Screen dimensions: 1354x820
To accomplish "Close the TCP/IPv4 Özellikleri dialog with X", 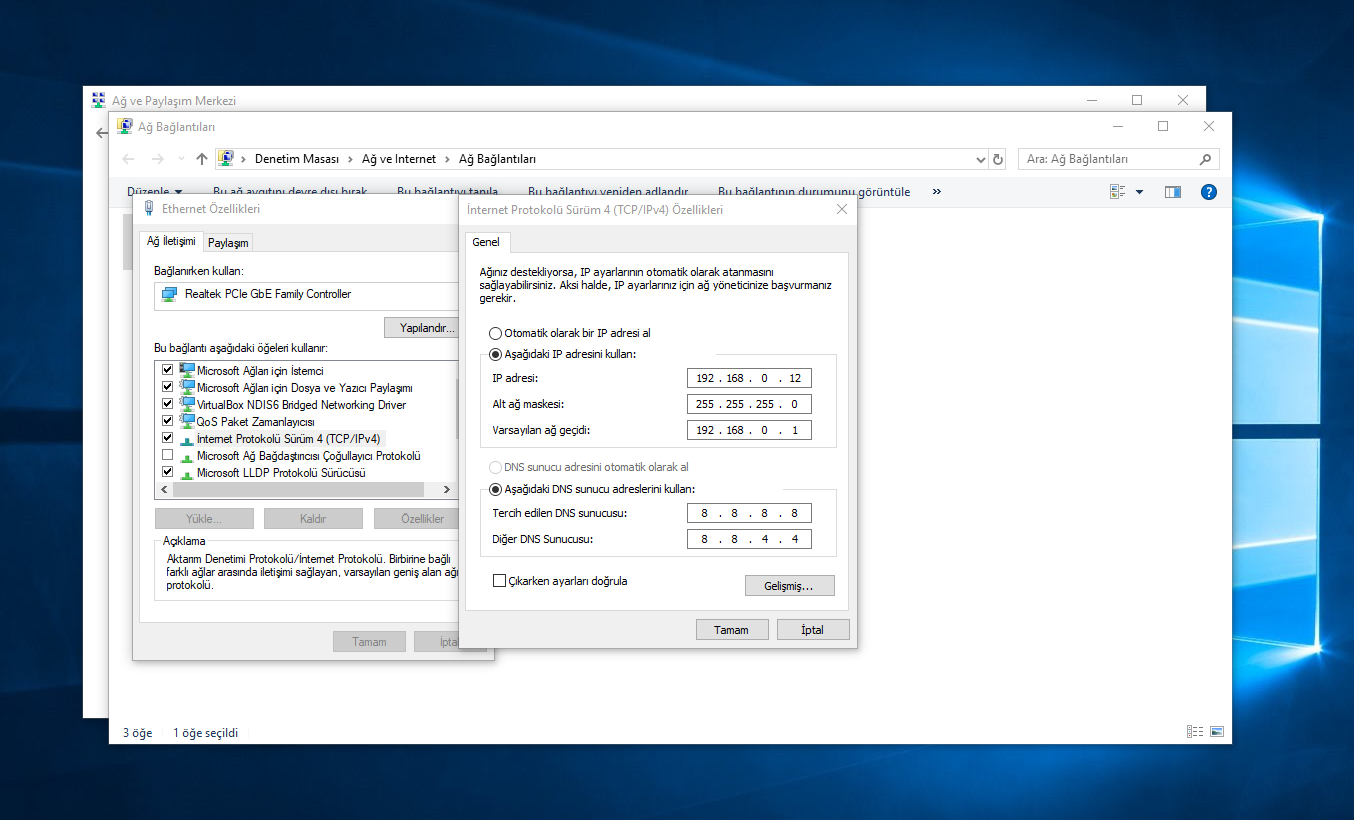I will [x=841, y=209].
